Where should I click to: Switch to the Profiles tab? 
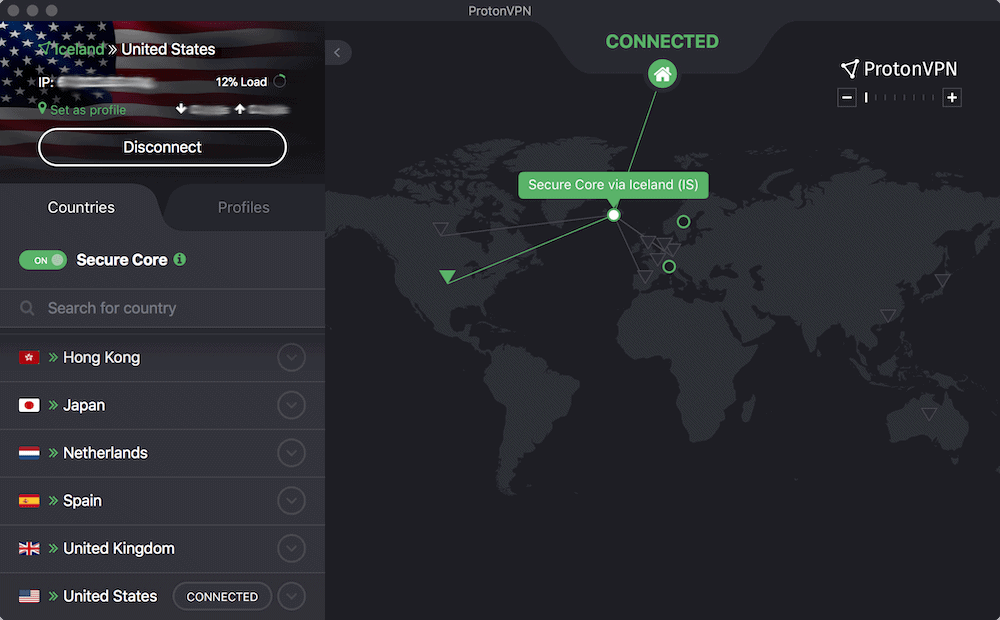pyautogui.click(x=243, y=207)
